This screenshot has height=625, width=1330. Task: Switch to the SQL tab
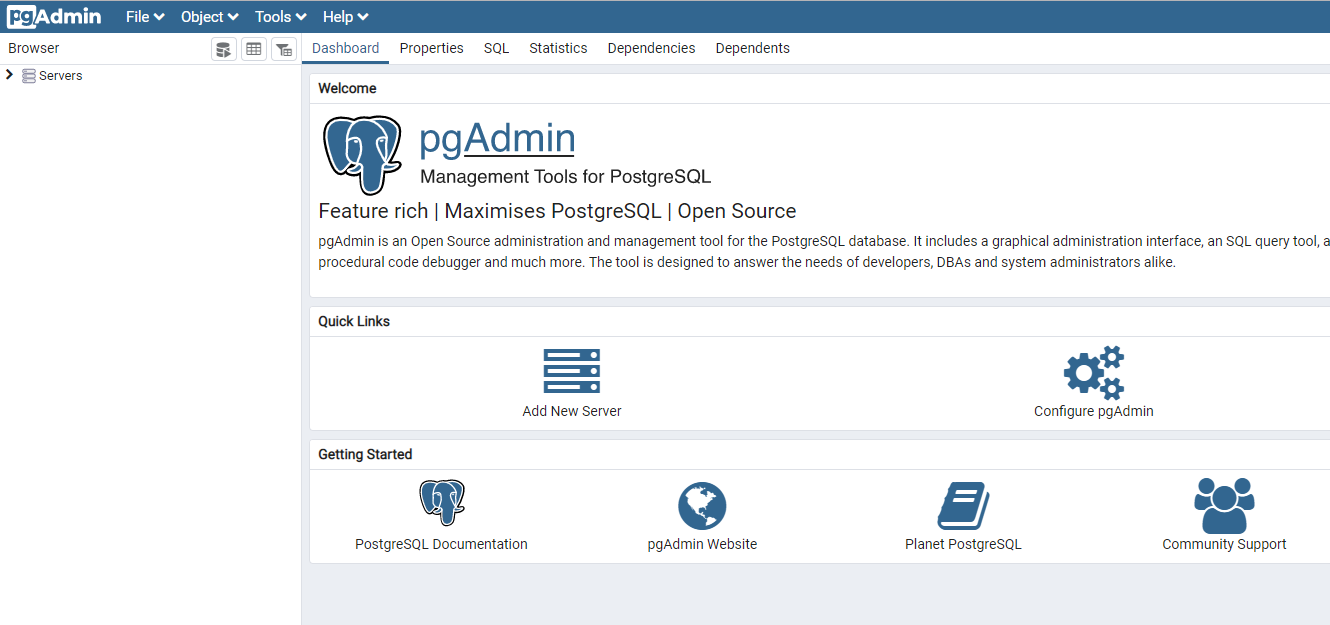(x=497, y=48)
